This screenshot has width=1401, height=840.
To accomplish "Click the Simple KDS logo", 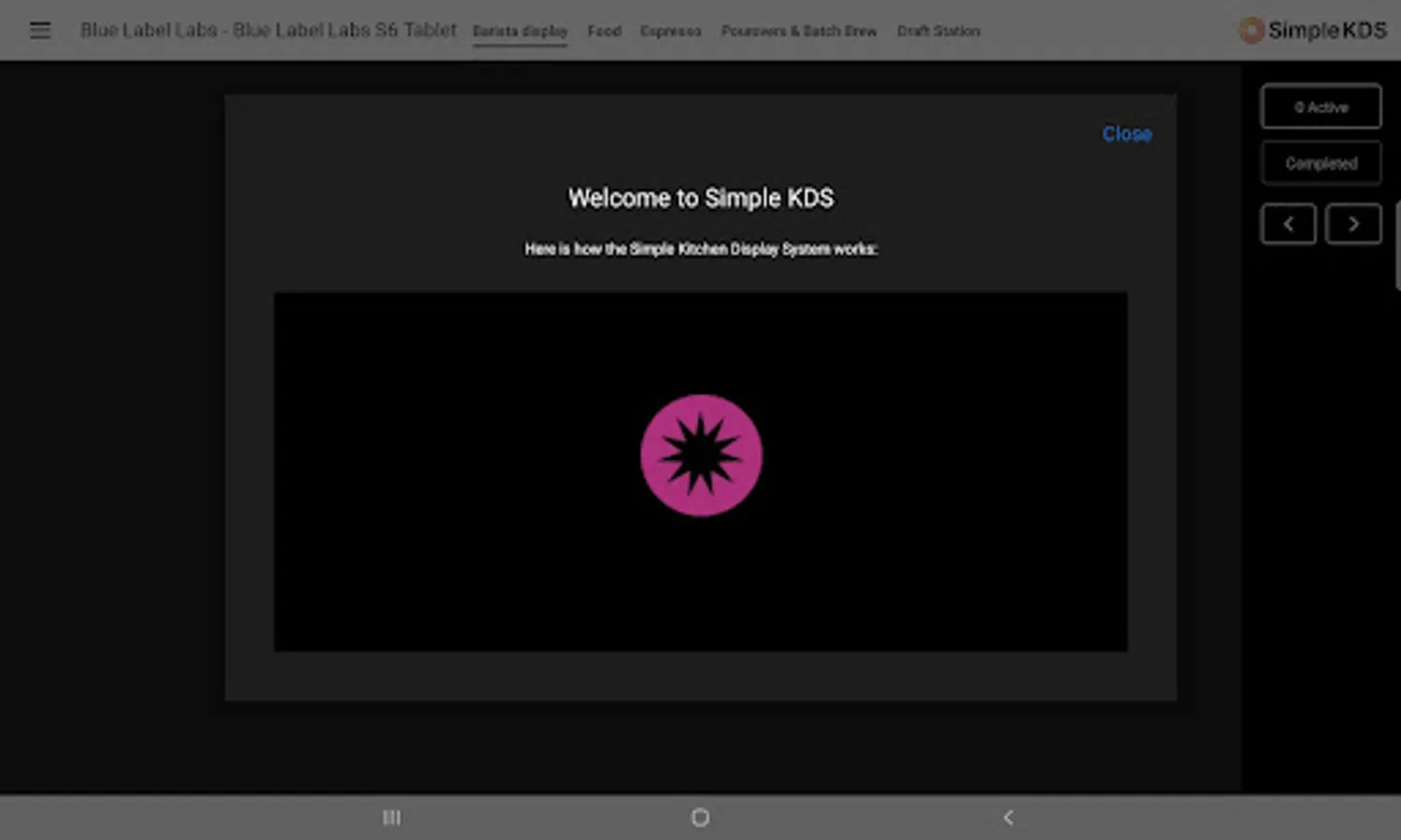I will [1312, 30].
